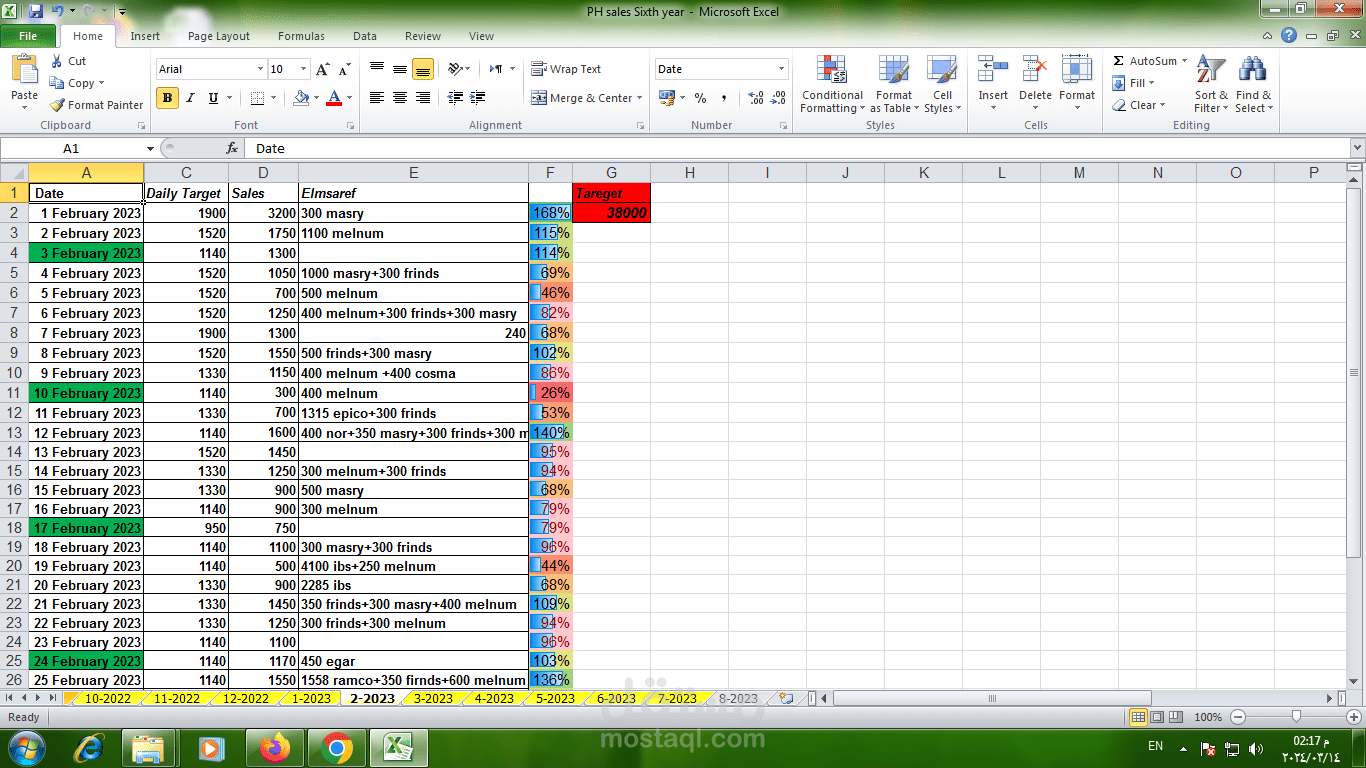This screenshot has width=1366, height=768.
Task: Activate the Format Painter brush
Action: point(58,105)
